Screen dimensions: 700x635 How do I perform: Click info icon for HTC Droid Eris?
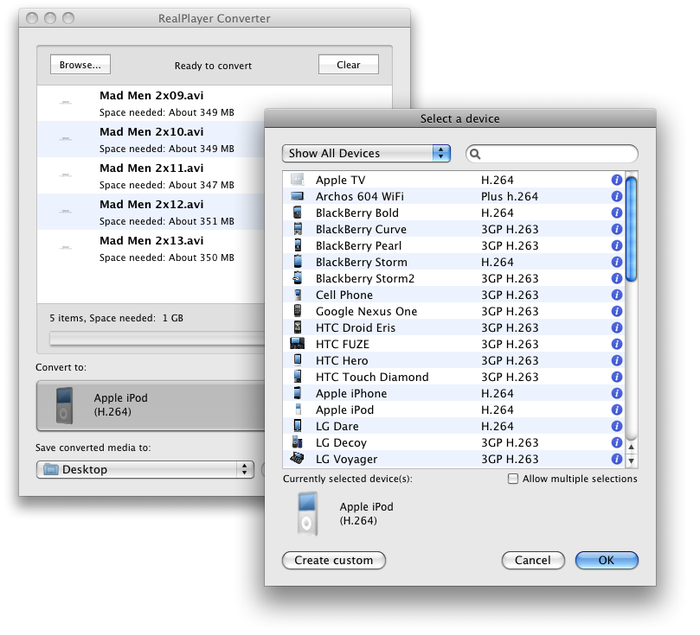[x=617, y=328]
